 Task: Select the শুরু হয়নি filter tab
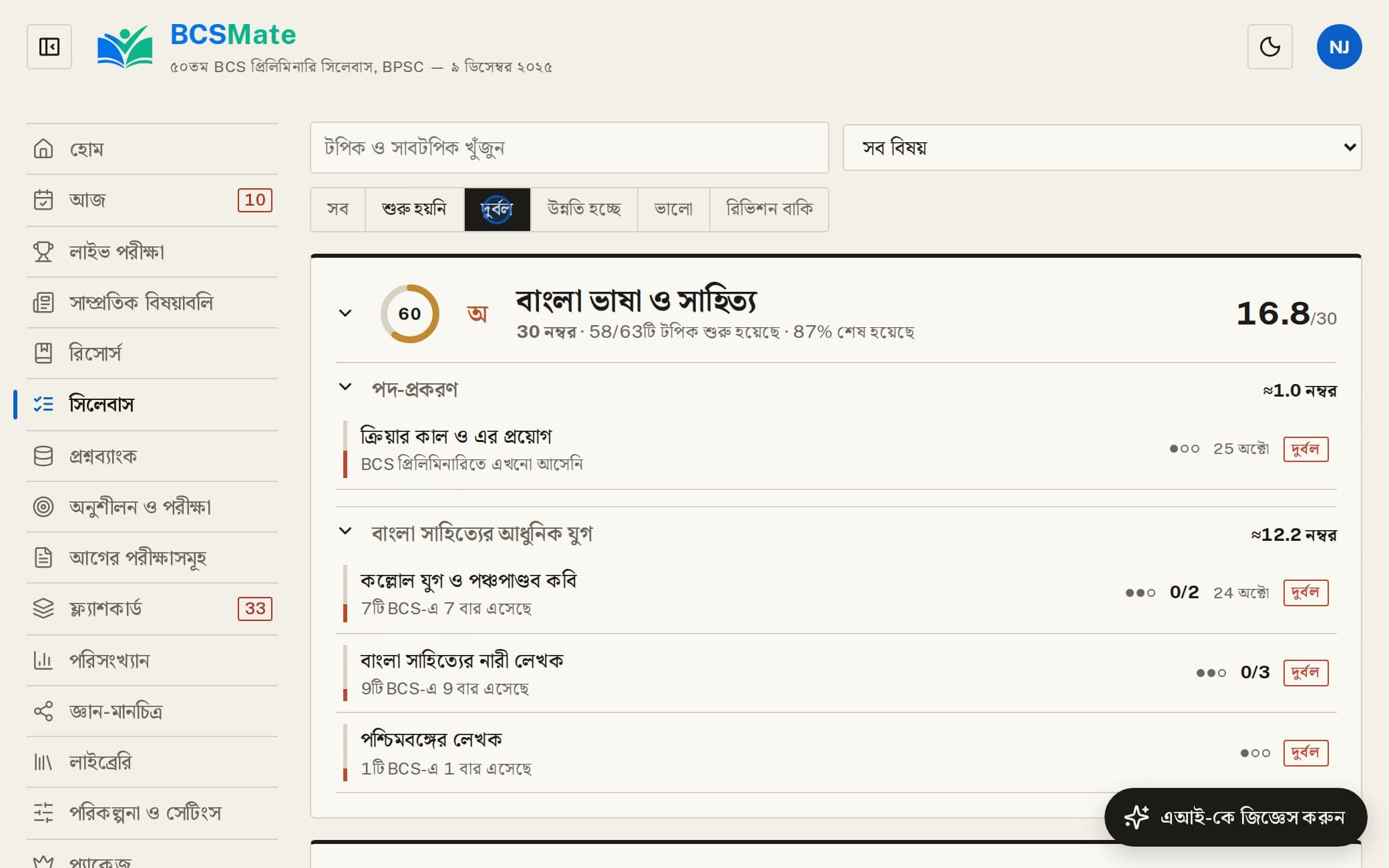coord(415,210)
